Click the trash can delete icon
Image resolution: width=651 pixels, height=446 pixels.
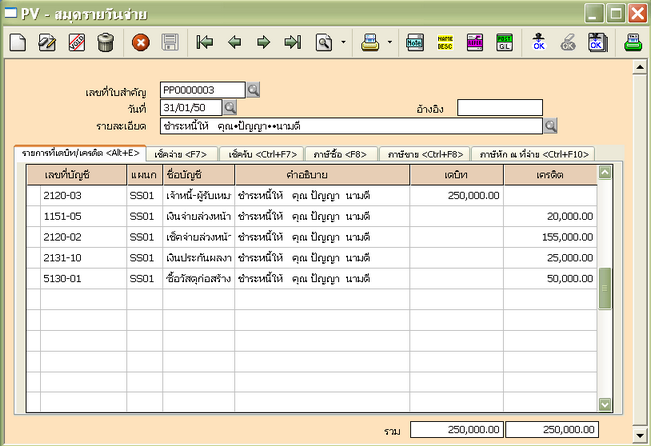click(105, 42)
